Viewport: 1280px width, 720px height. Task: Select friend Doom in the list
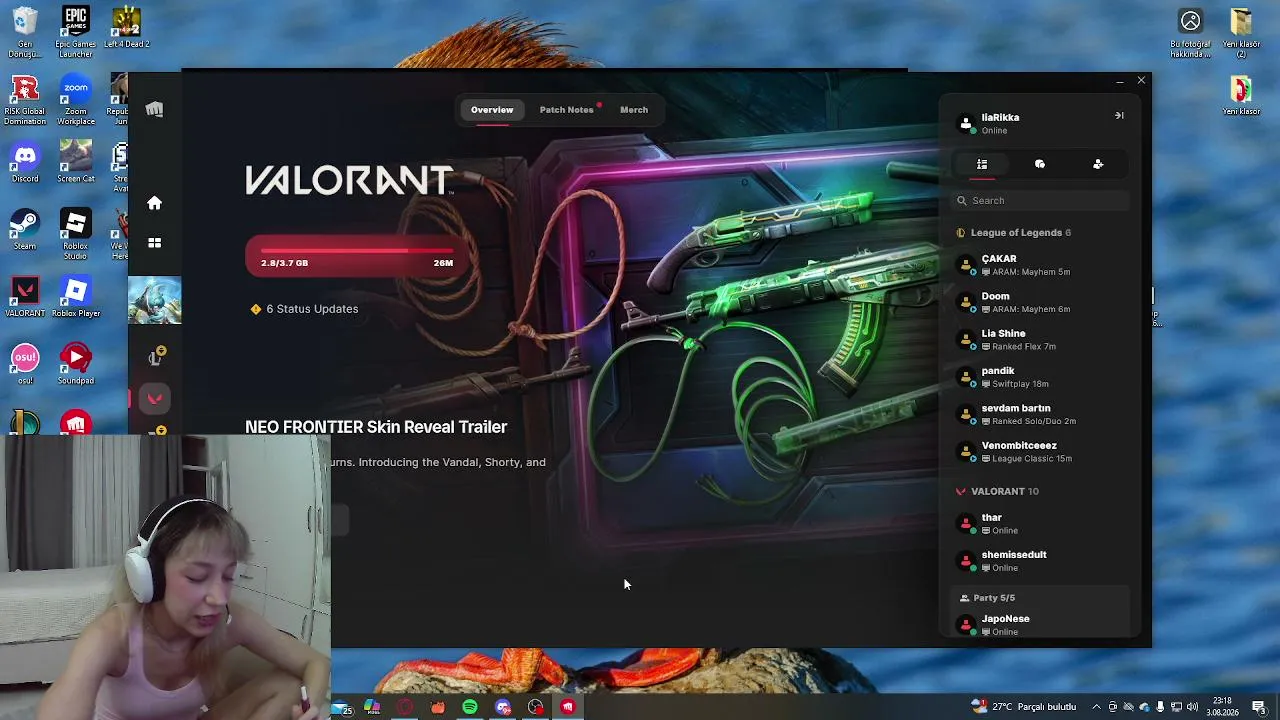click(x=1040, y=302)
